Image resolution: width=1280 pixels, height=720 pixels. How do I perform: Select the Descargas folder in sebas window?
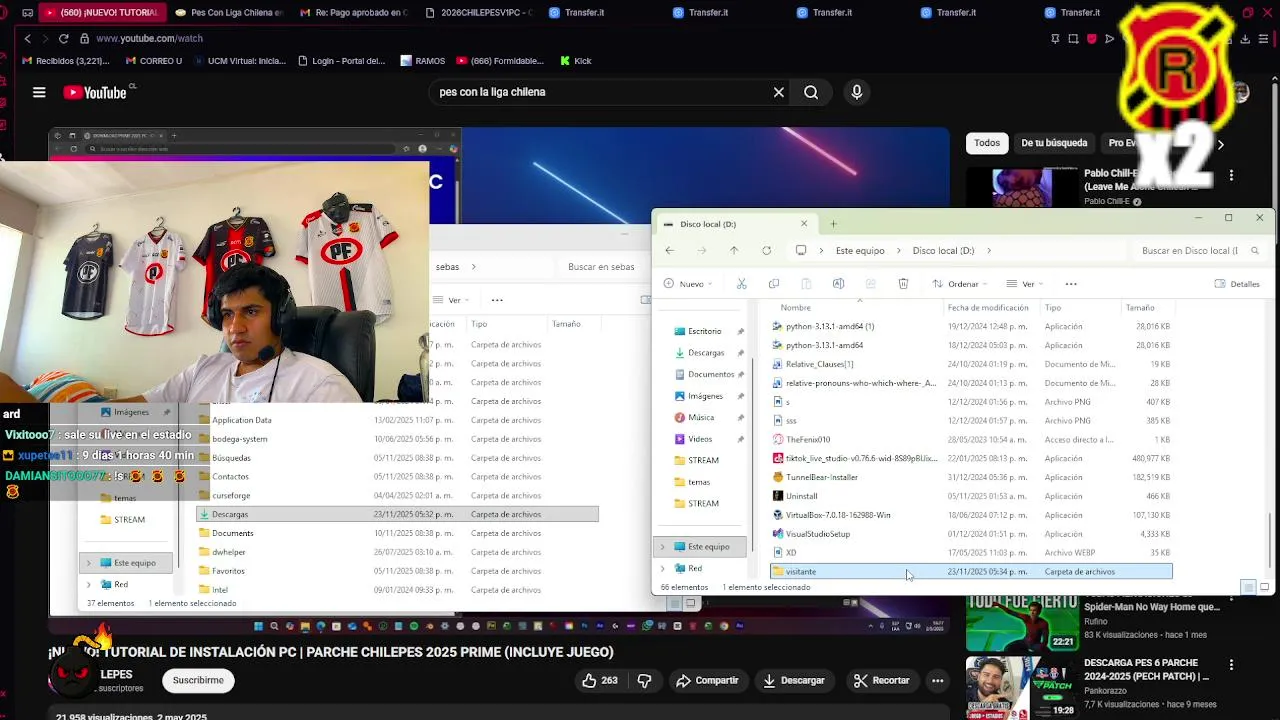coord(397,514)
